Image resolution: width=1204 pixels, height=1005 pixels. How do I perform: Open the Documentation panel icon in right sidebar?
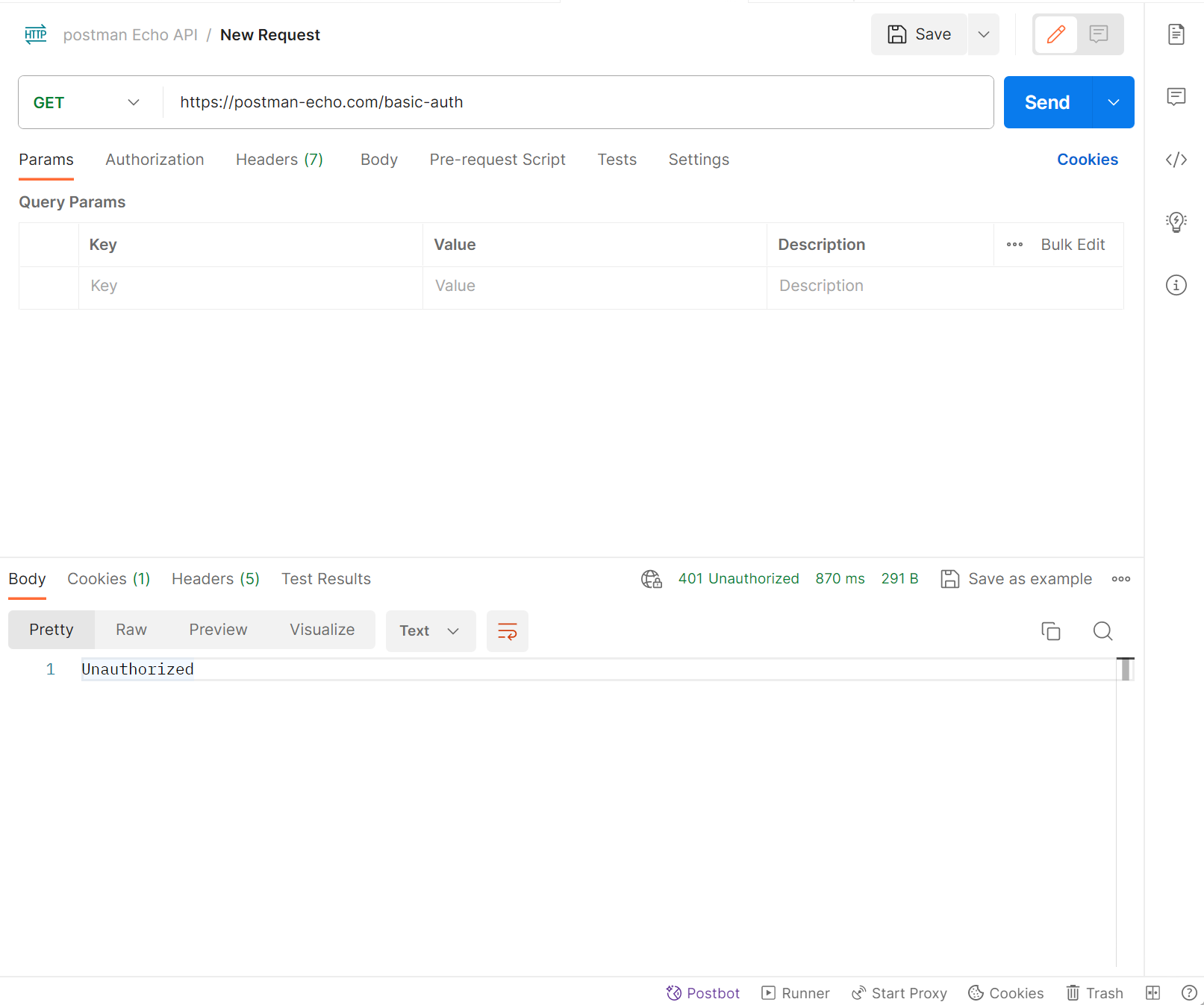click(1176, 34)
